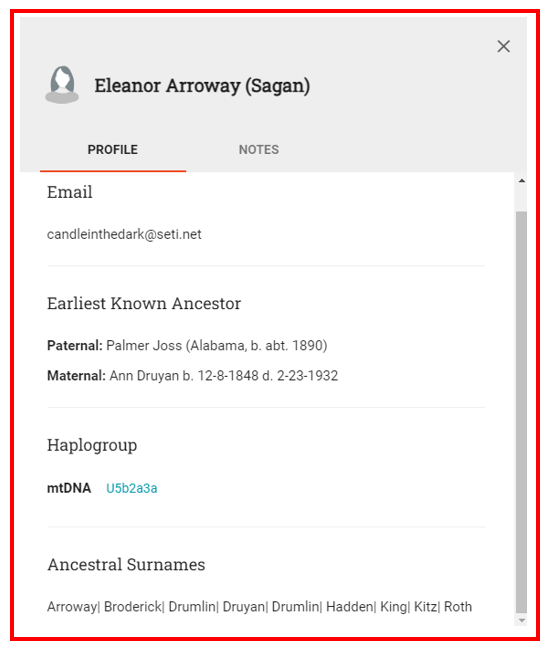Screen dimensions: 545x650
Task: Open the U5b2a3a haplogroup link
Action: 131,488
